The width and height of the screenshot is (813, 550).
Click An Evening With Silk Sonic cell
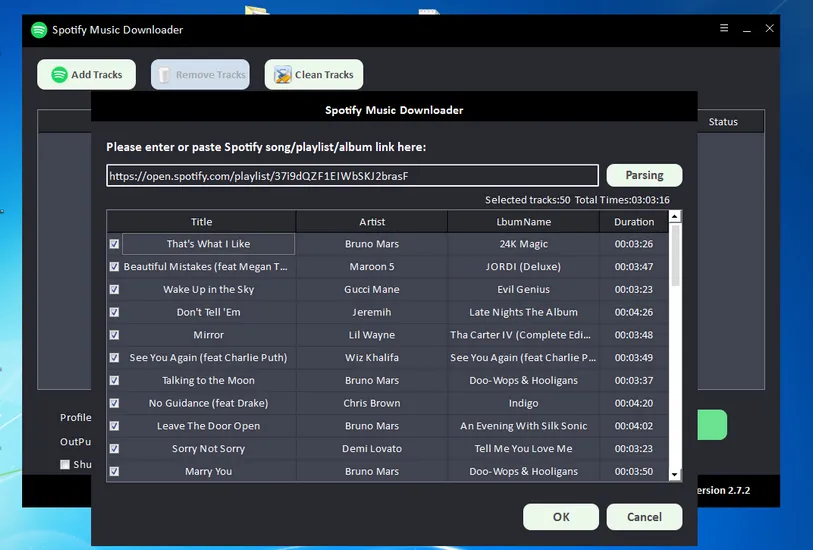click(x=523, y=426)
